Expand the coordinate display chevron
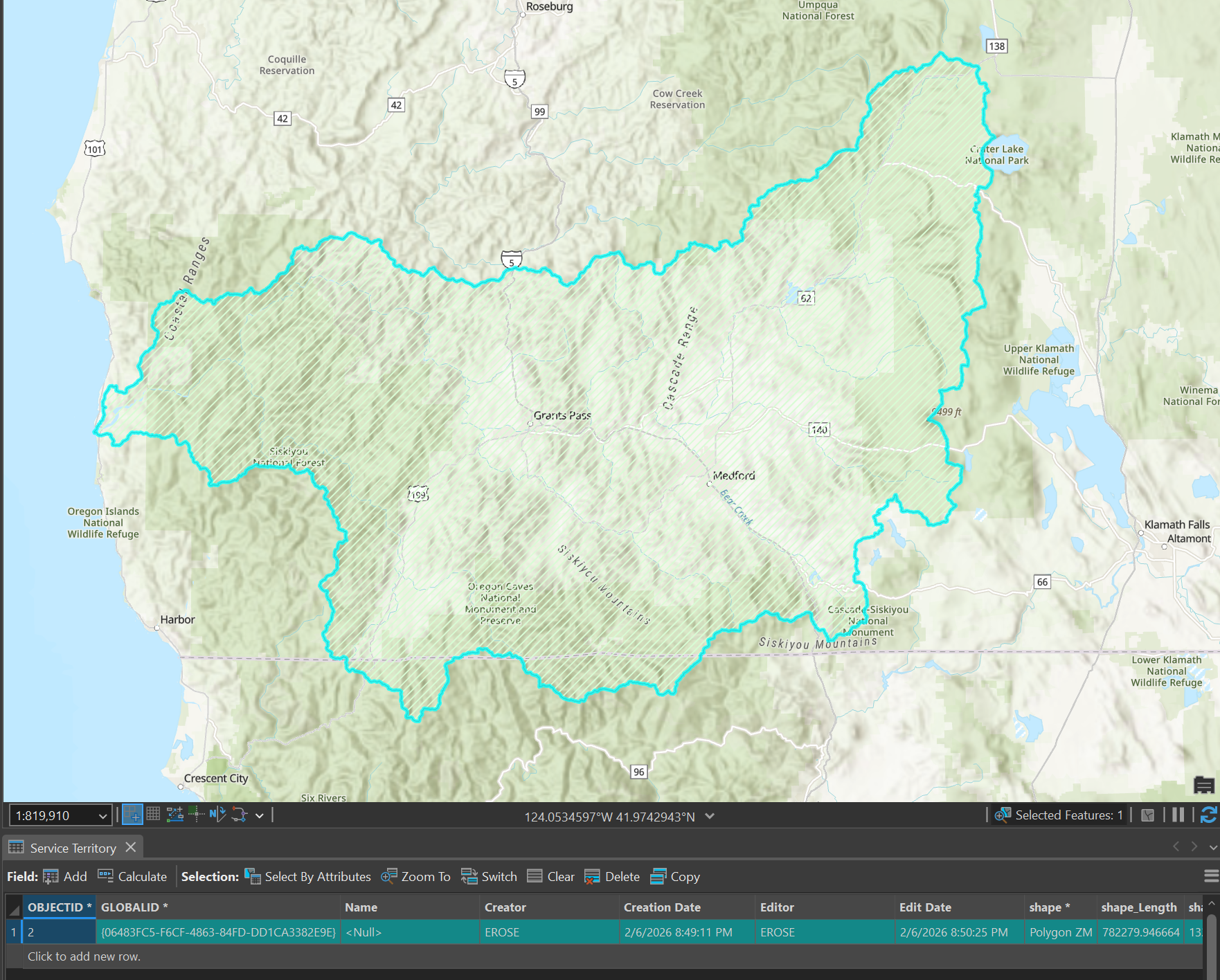Image resolution: width=1220 pixels, height=980 pixels. (x=709, y=816)
